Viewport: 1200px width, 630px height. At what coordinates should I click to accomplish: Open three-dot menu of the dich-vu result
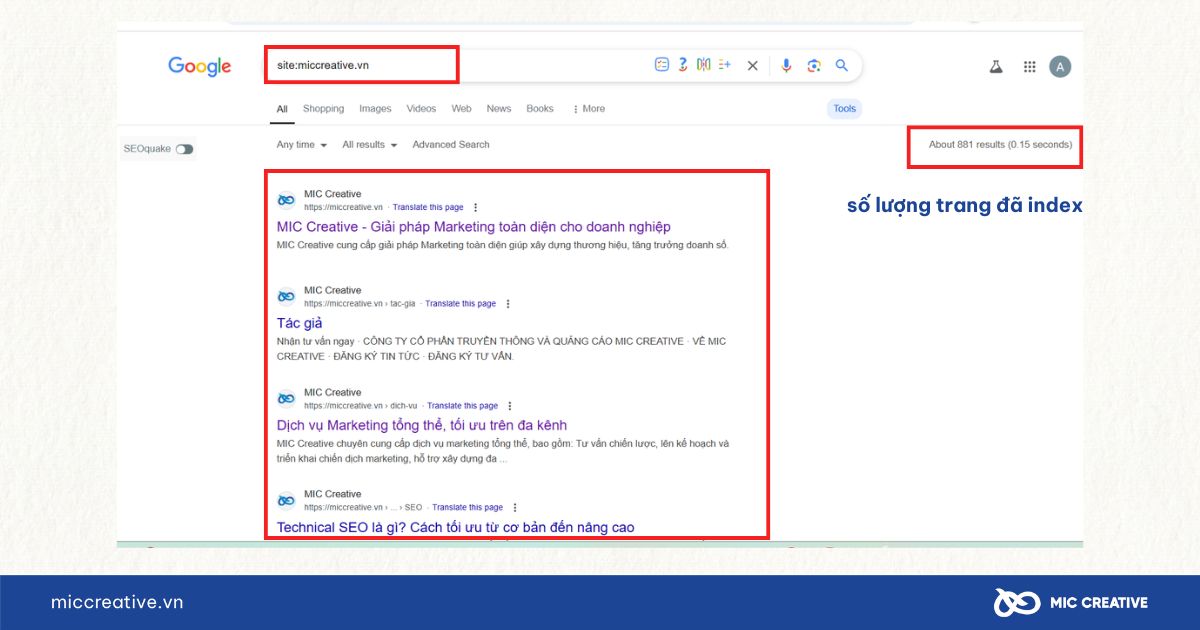(509, 406)
